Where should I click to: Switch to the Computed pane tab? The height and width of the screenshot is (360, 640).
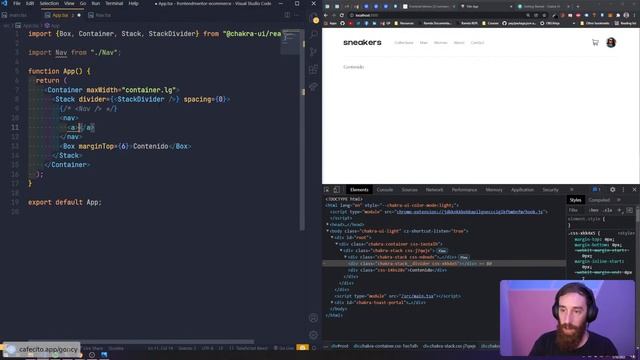click(x=599, y=200)
